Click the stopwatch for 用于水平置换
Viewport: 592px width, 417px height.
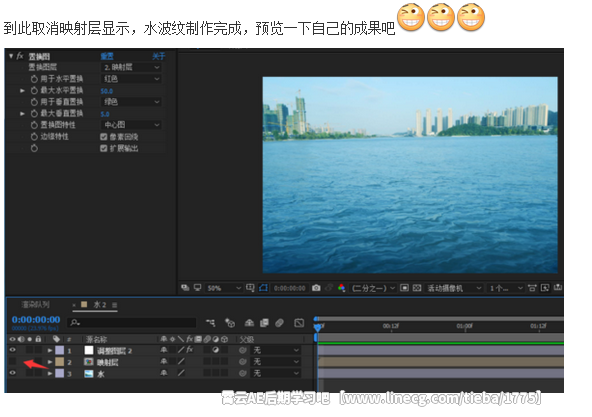click(x=34, y=79)
